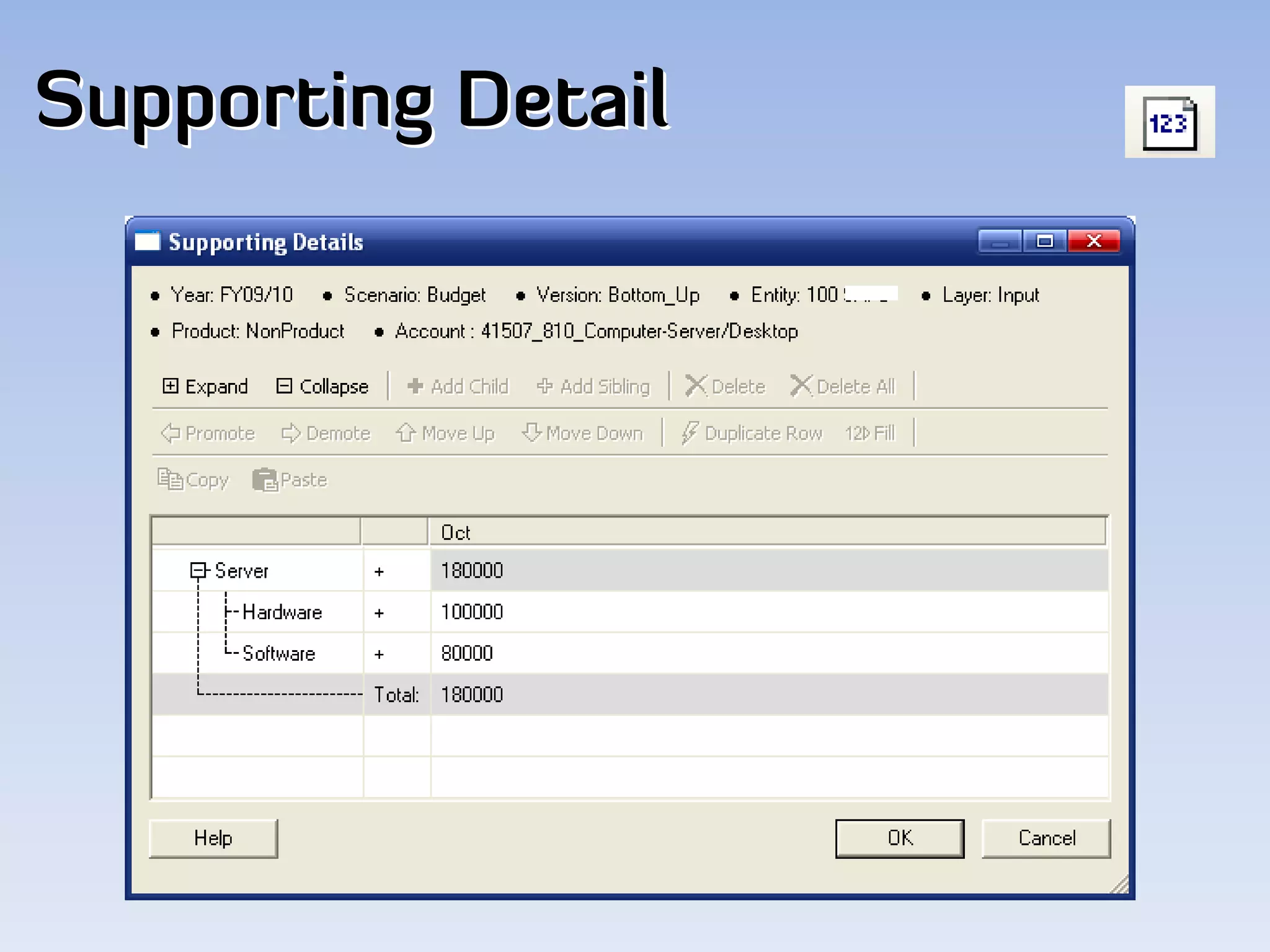Click the window resize grip corner

coord(1119,884)
